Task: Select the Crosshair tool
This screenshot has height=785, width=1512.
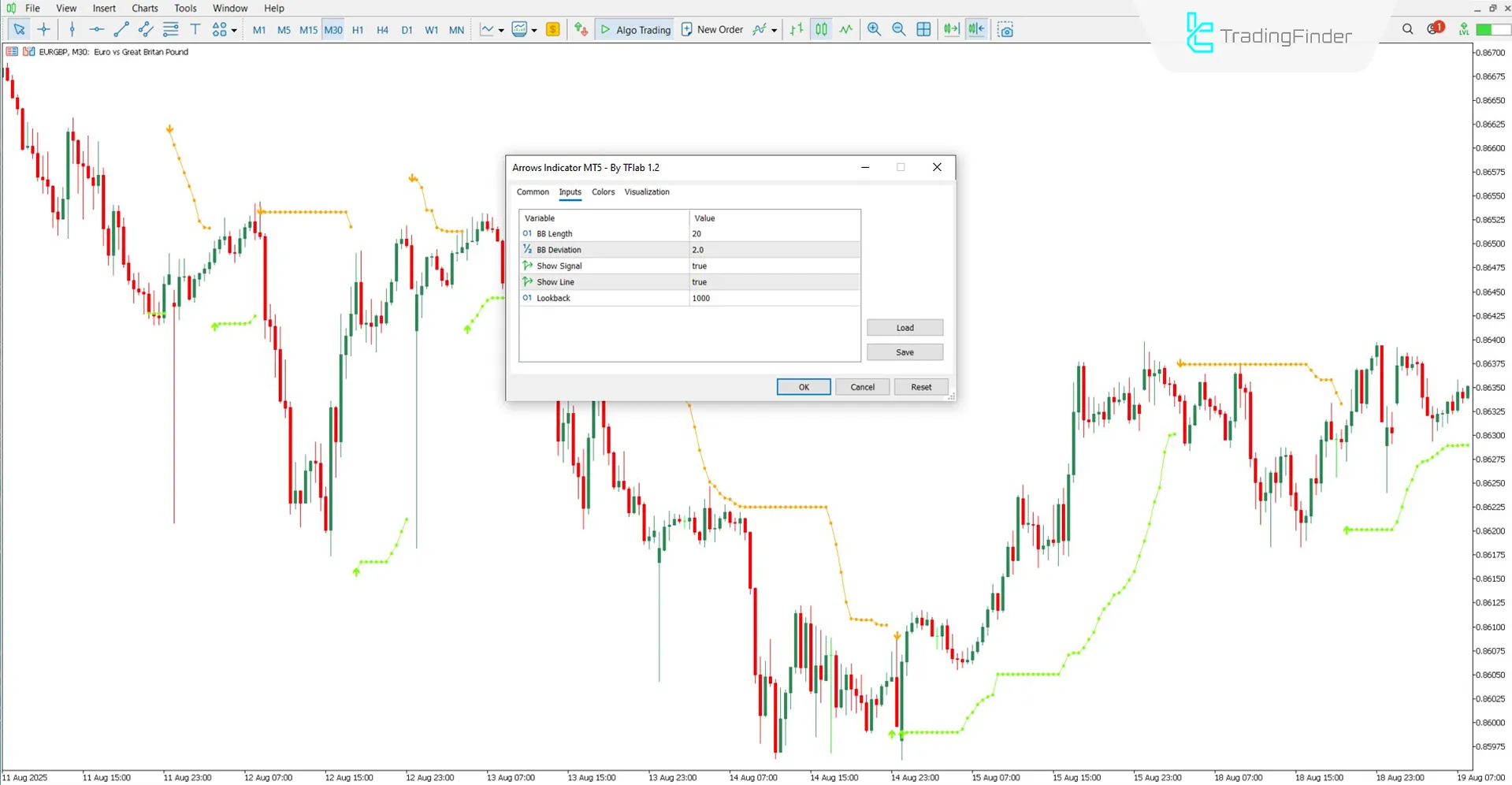Action: point(43,29)
